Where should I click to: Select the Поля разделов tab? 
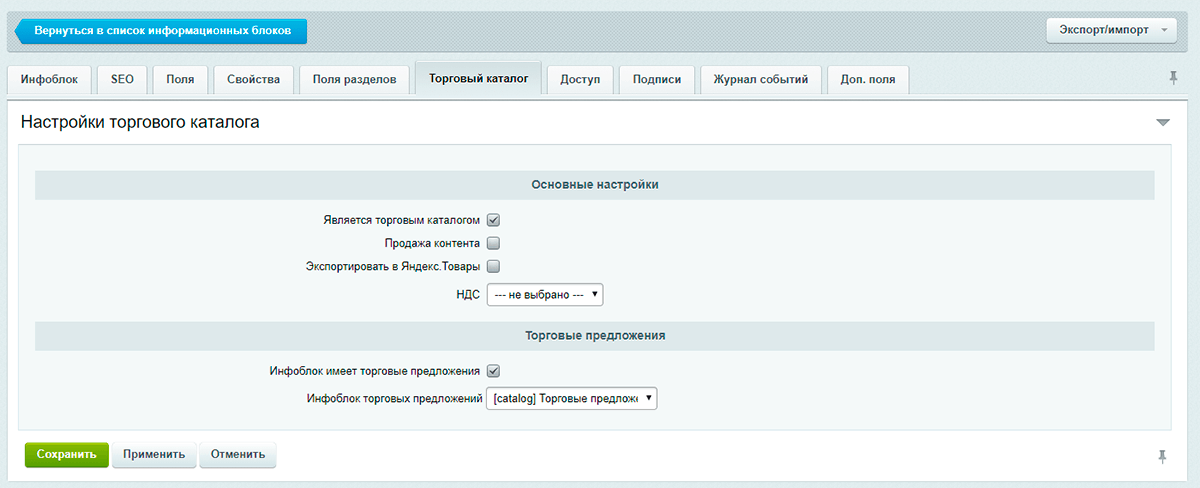[354, 79]
